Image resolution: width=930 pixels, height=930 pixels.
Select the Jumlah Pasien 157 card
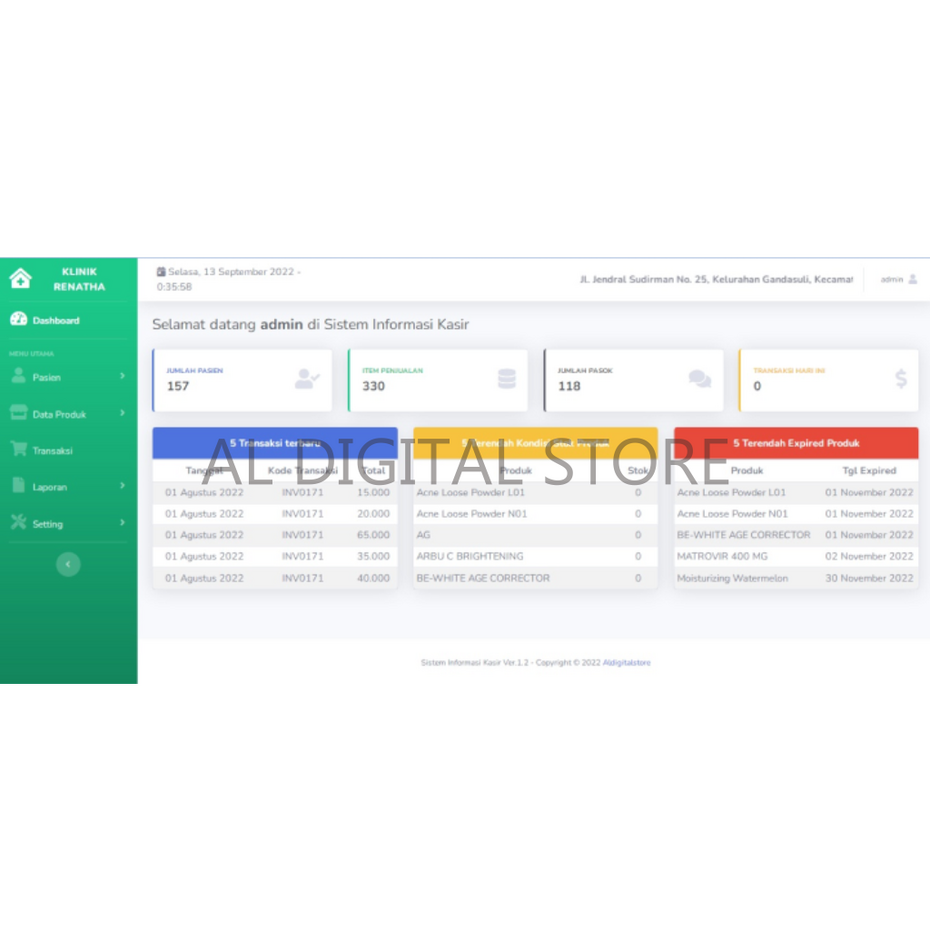241,380
